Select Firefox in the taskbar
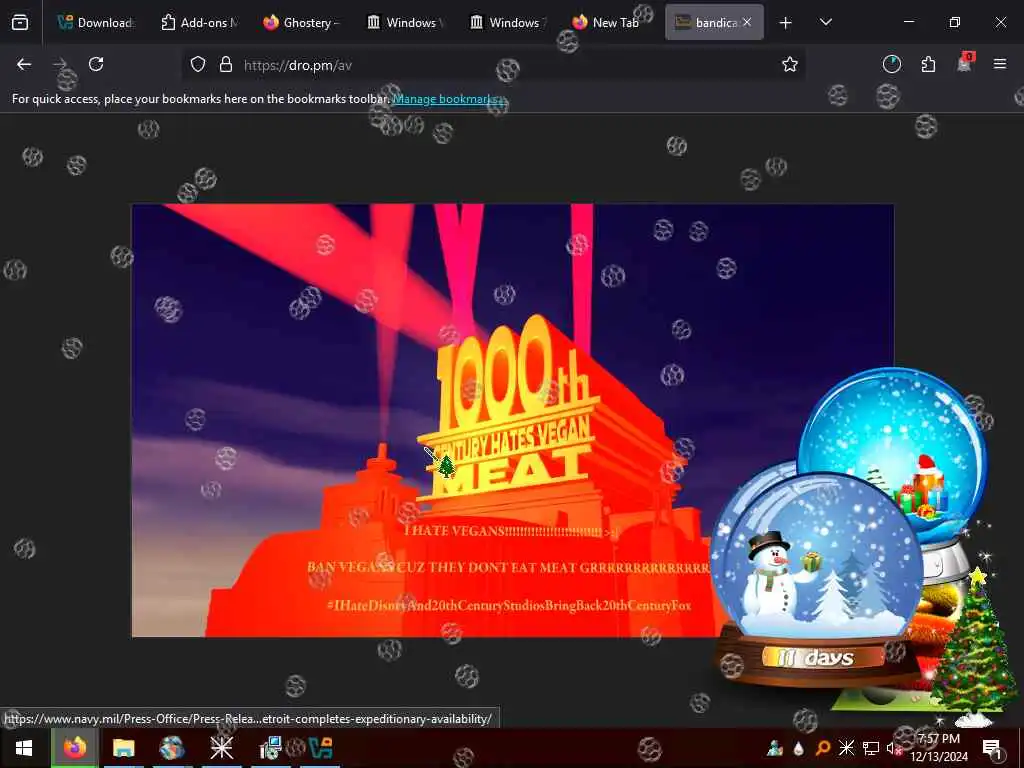Screen dimensions: 1024x768 tap(74, 748)
